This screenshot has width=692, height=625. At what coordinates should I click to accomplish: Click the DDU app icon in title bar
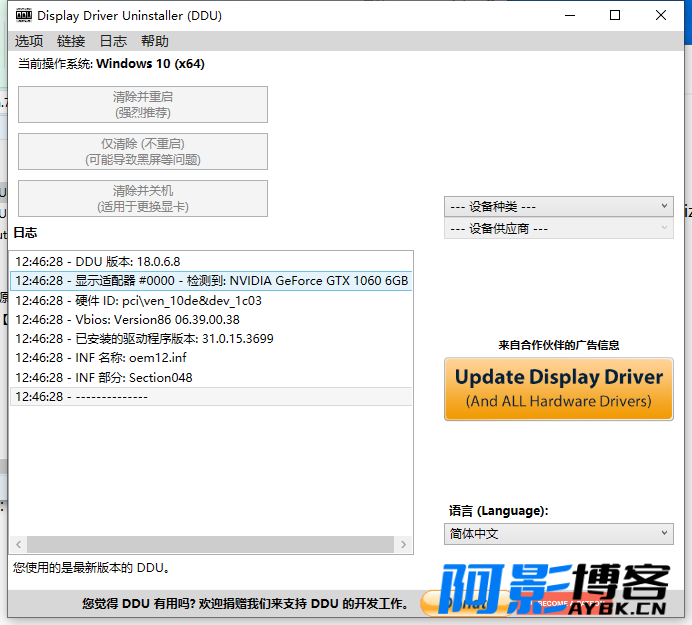tap(24, 15)
